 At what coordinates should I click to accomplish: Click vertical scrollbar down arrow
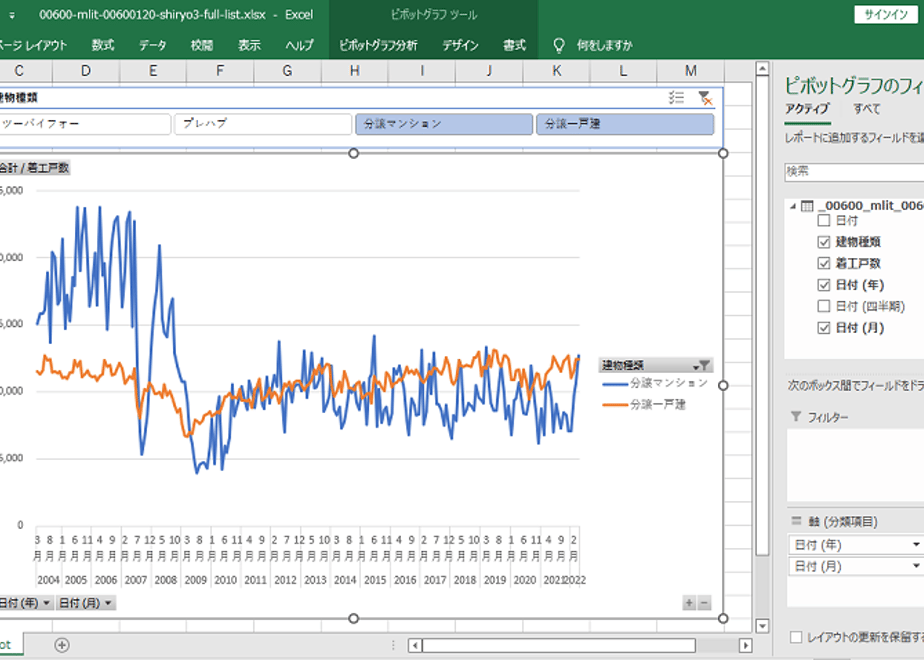[x=762, y=626]
